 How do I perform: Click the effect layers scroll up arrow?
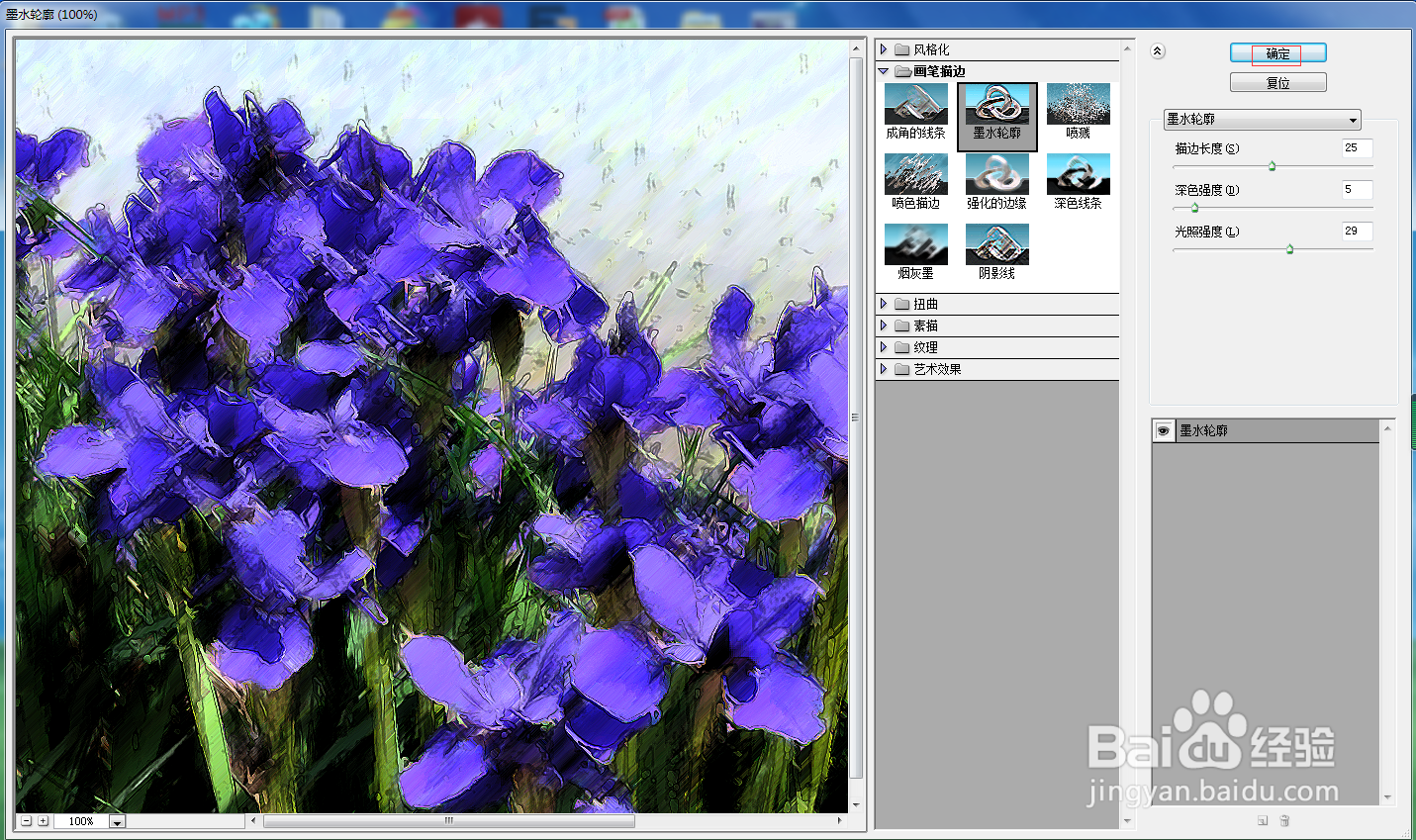point(1387,427)
